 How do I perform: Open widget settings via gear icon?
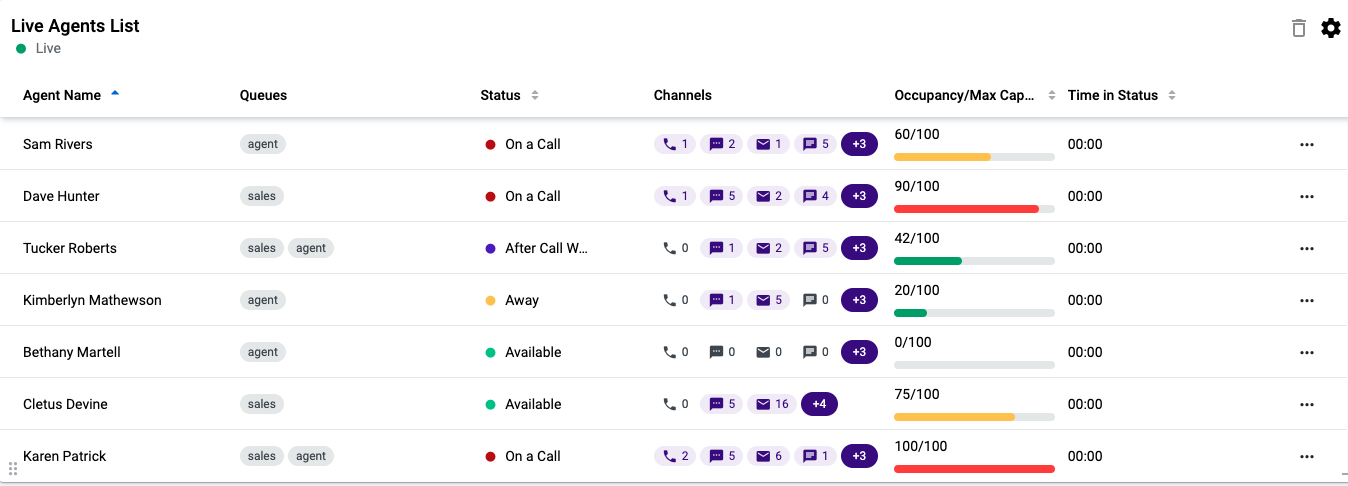pyautogui.click(x=1331, y=28)
